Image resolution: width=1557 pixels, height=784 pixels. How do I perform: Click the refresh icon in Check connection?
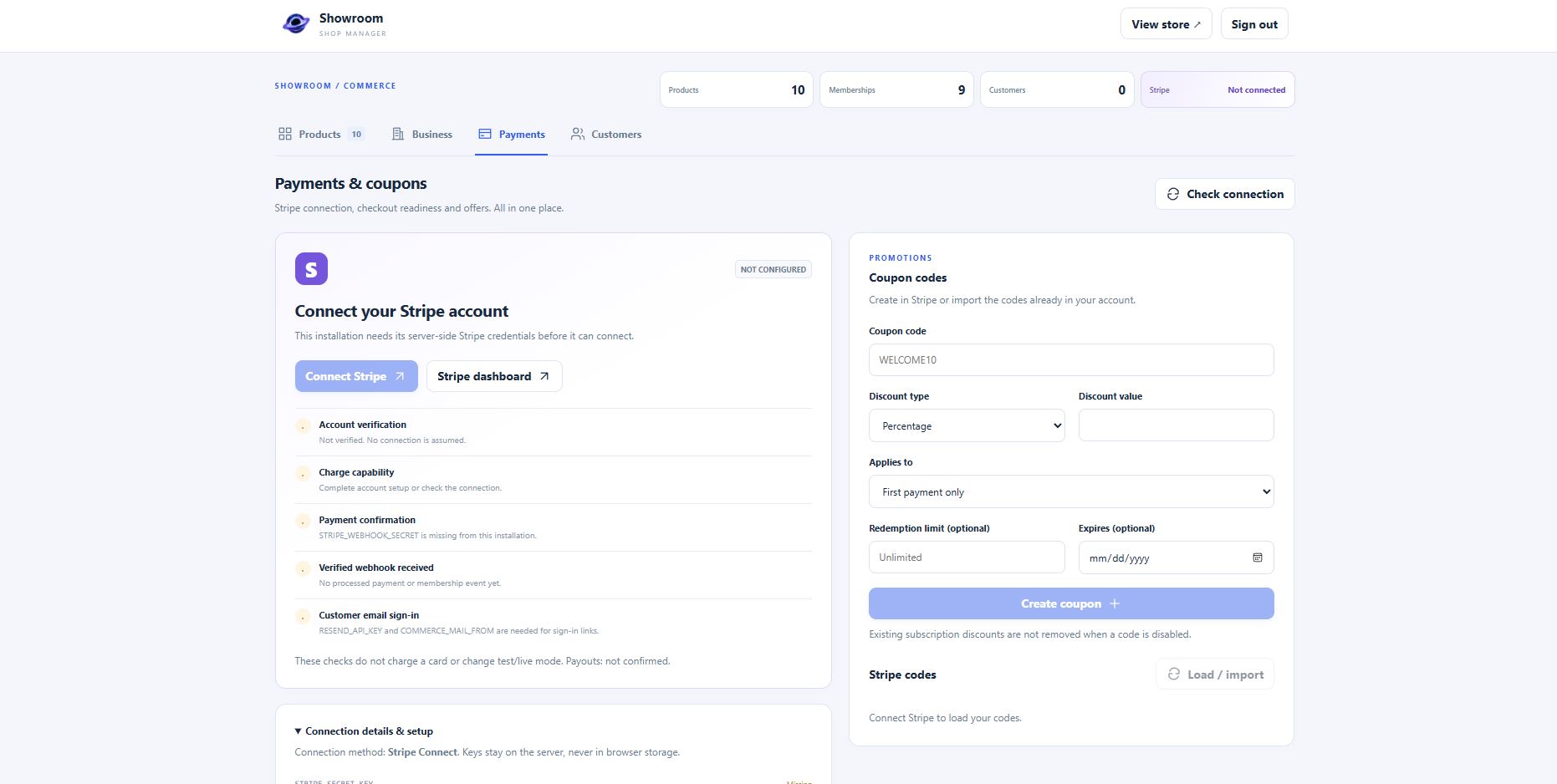click(x=1173, y=194)
